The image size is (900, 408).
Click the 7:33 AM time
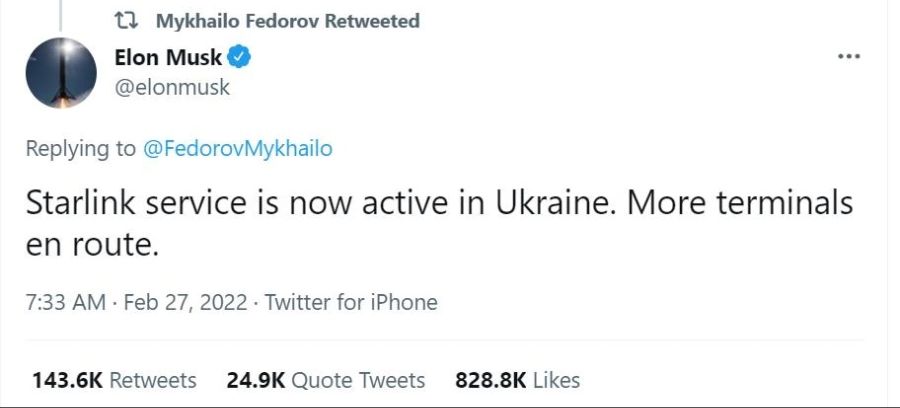[x=65, y=302]
